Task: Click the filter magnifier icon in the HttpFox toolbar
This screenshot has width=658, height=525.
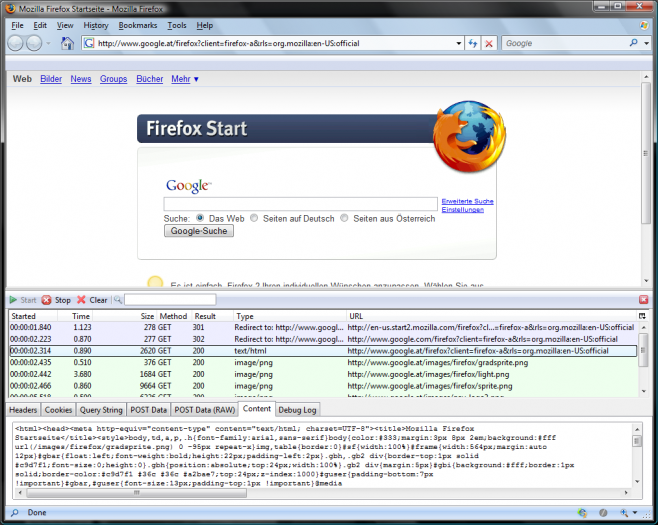Action: pos(118,300)
